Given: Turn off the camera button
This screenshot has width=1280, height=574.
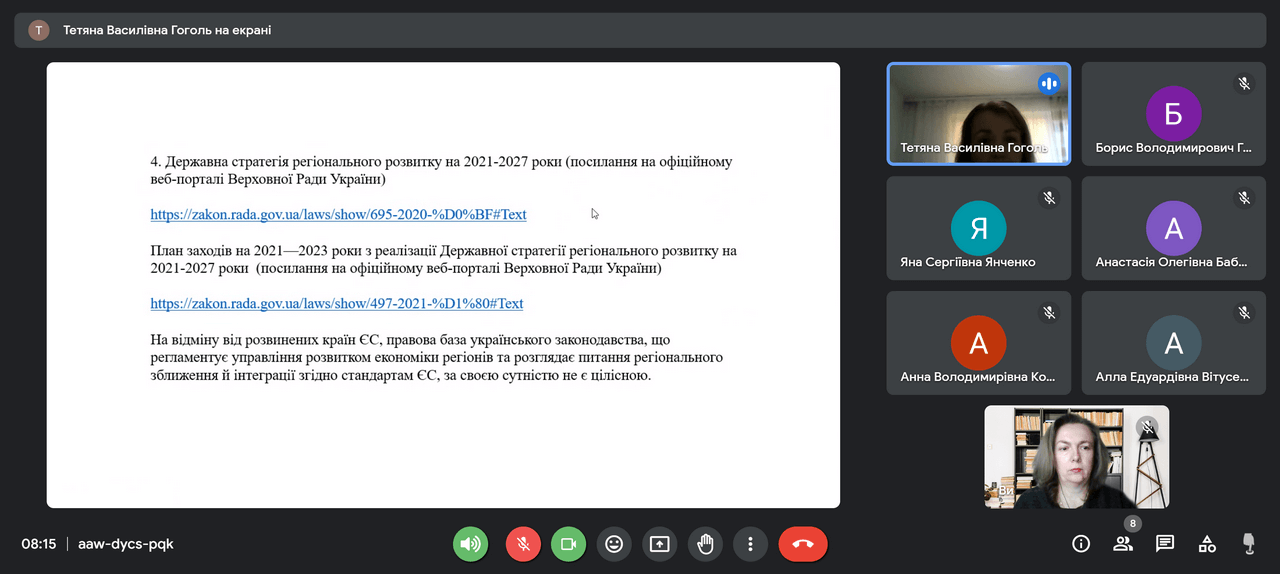Looking at the screenshot, I should pyautogui.click(x=568, y=544).
